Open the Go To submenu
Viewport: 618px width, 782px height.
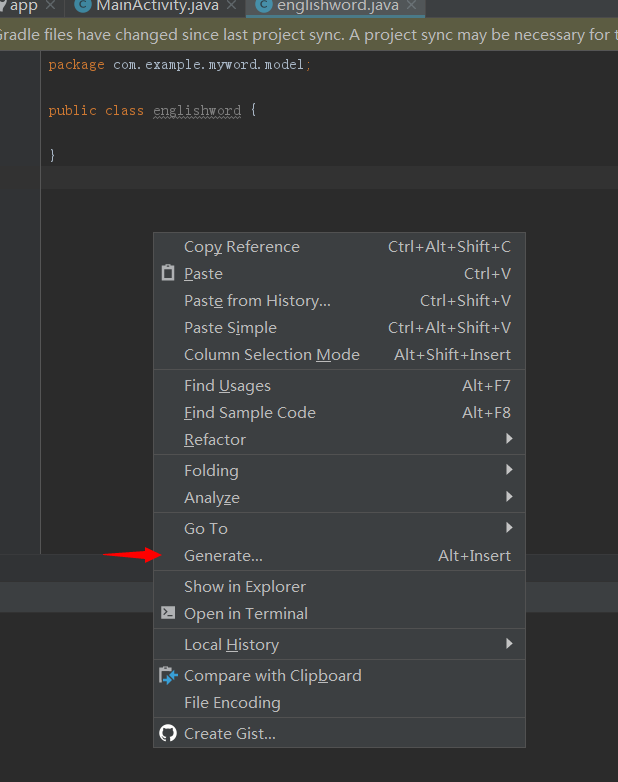(x=206, y=529)
